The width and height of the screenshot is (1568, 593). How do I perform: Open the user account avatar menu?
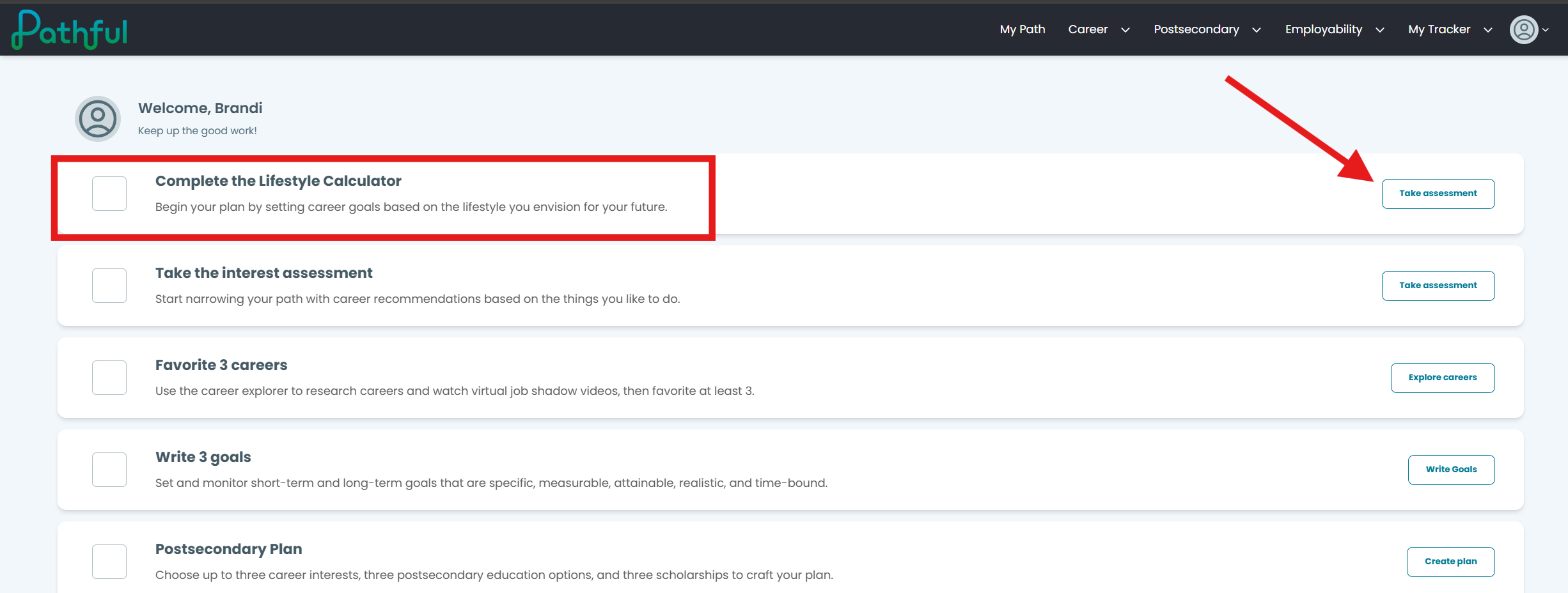click(1524, 29)
